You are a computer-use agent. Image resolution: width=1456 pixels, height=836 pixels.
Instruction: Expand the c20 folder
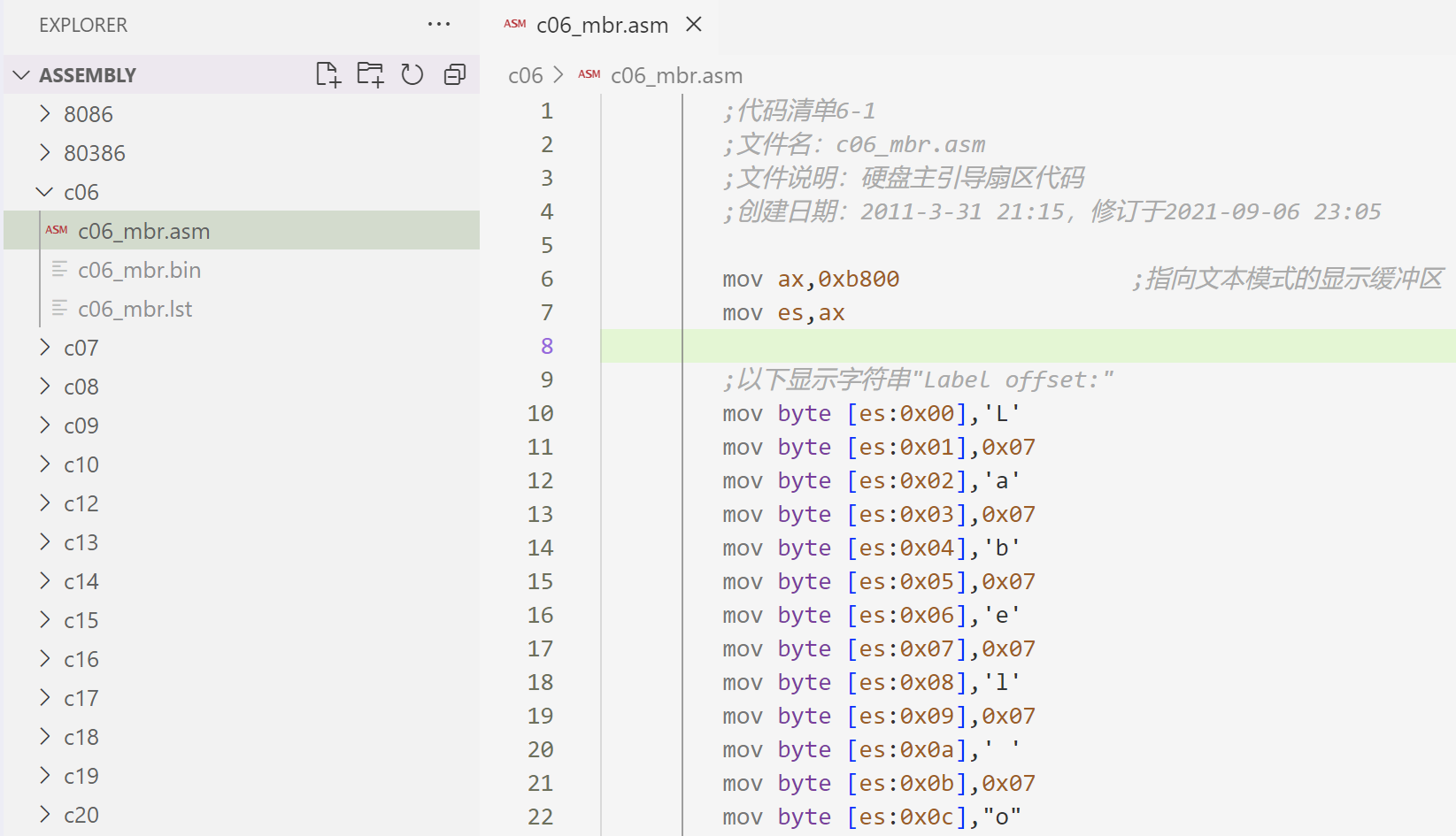(x=242, y=815)
